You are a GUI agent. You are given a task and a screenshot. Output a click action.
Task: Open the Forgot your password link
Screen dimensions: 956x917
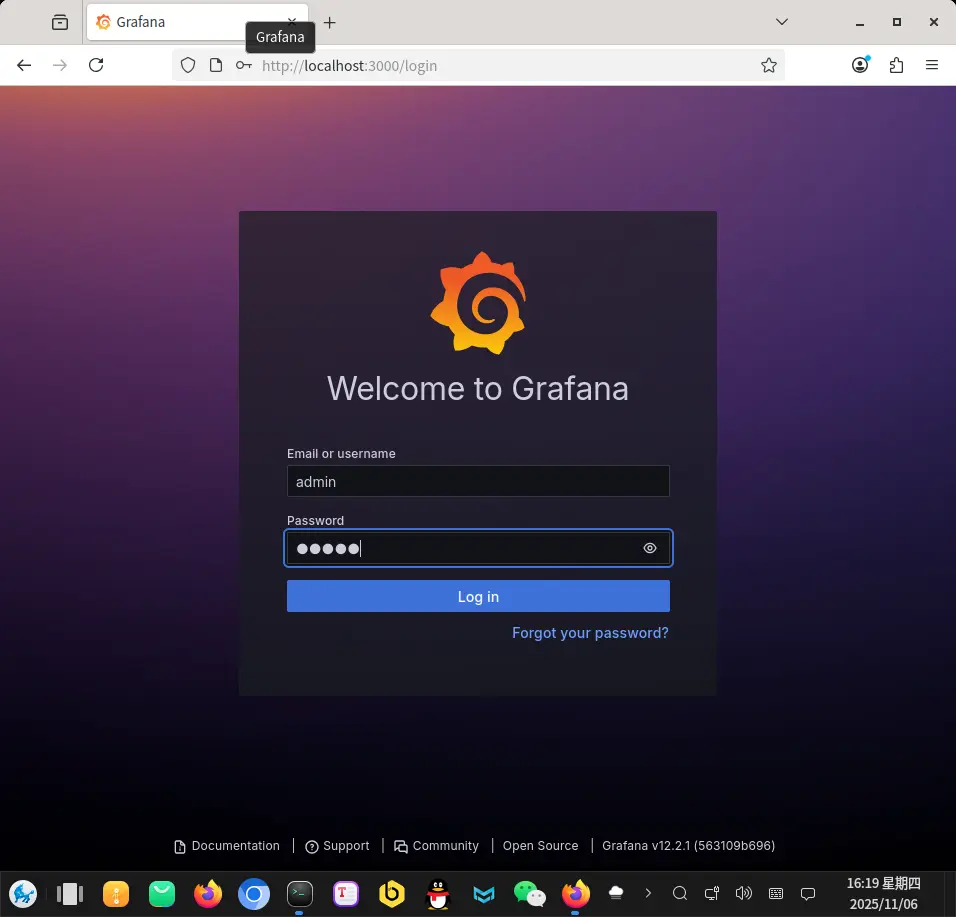590,633
